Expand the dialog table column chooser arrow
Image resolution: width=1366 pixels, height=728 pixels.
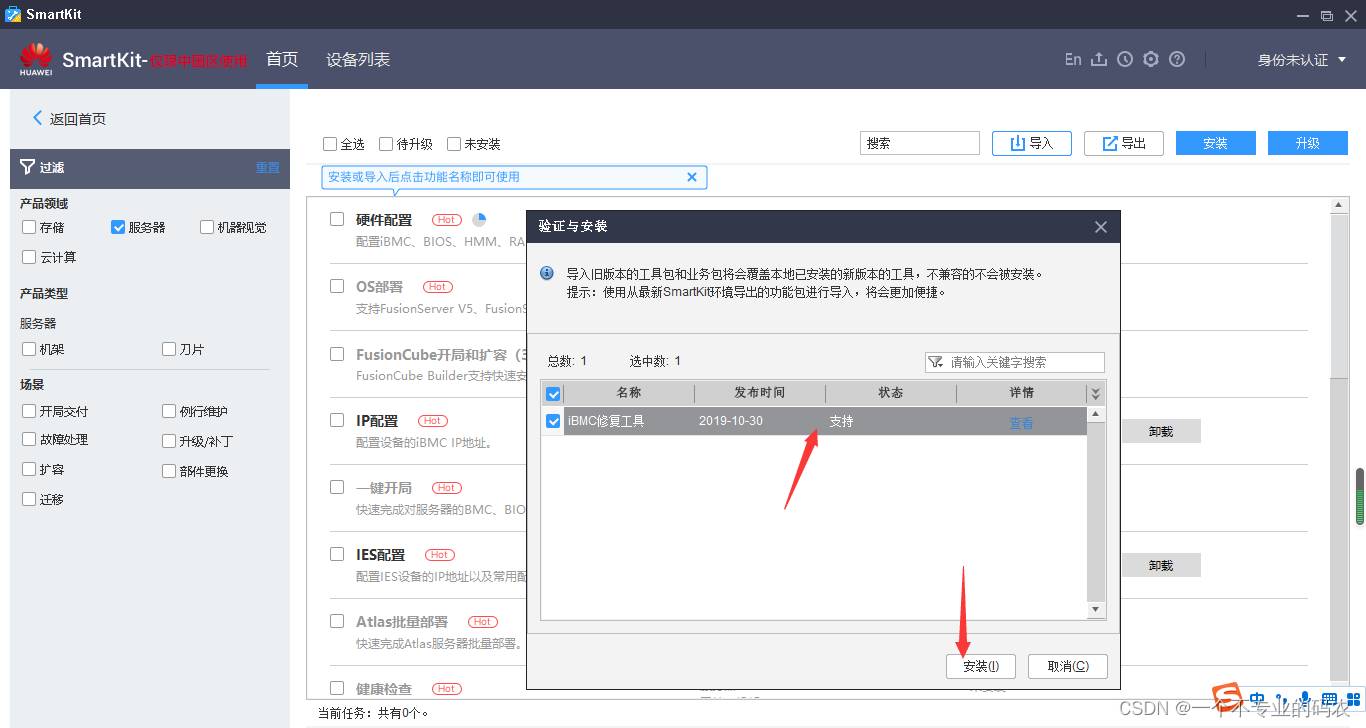[x=1095, y=393]
